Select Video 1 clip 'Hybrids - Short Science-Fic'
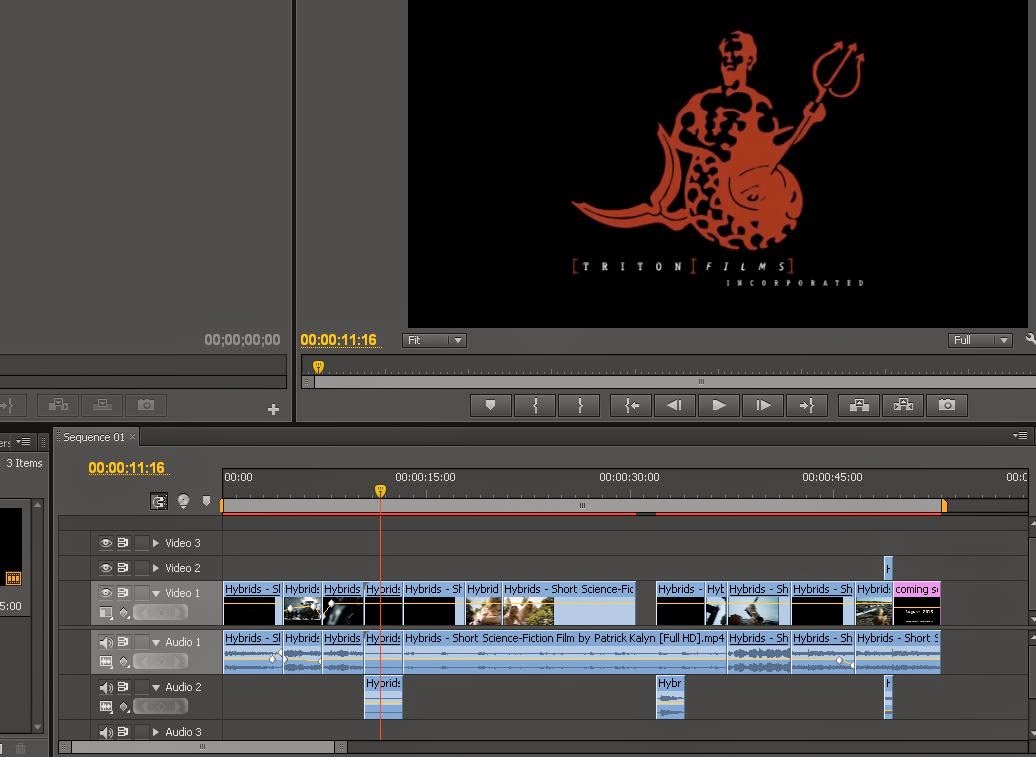Viewport: 1036px width, 757px height. [569, 602]
